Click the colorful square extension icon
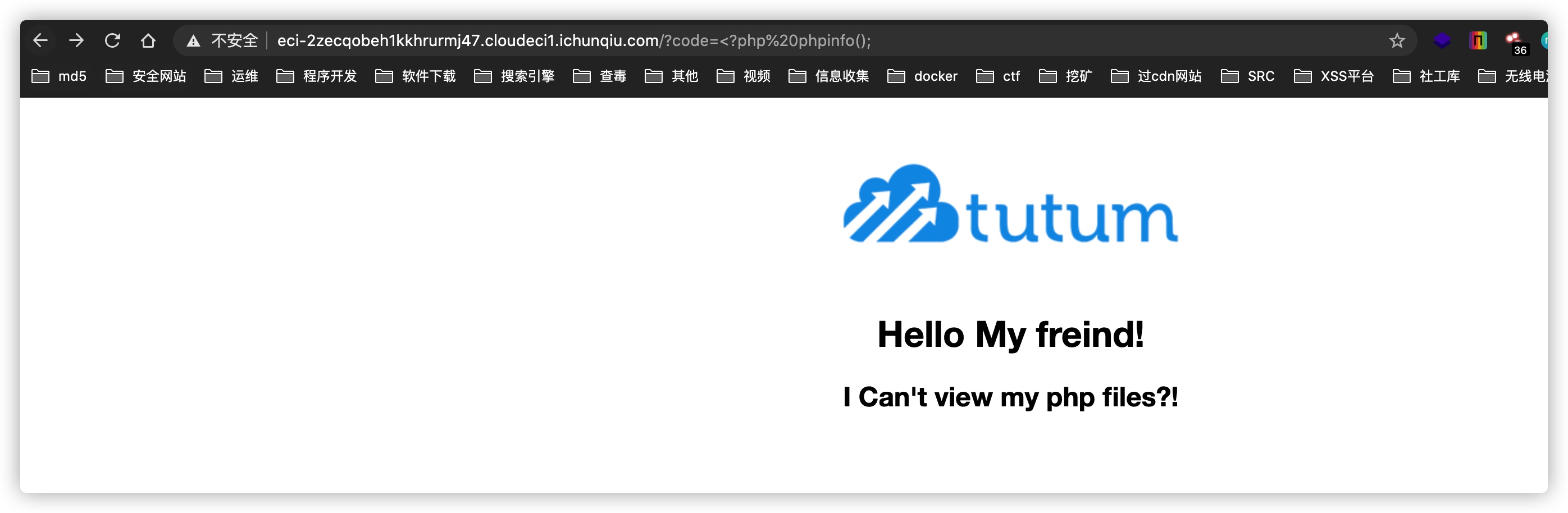Viewport: 1568px width, 513px height. [1478, 41]
